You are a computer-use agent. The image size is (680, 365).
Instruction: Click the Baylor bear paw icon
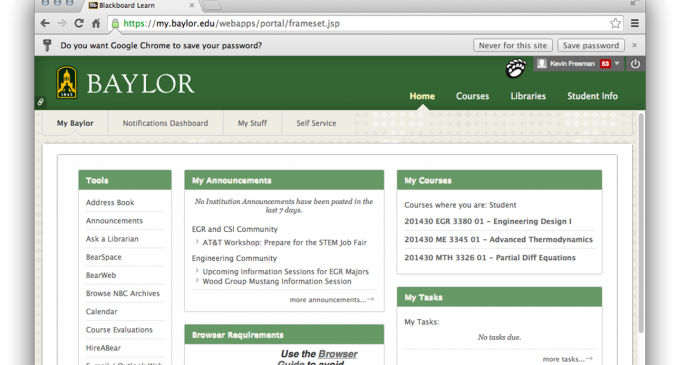tap(516, 68)
